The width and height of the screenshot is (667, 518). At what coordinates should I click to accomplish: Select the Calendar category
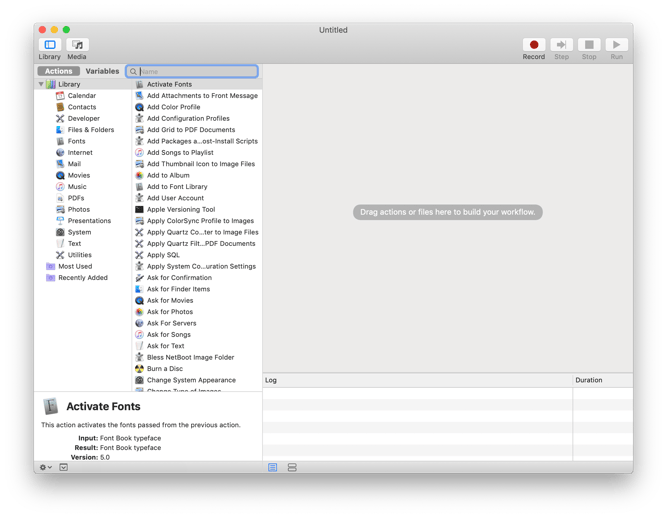click(x=82, y=96)
